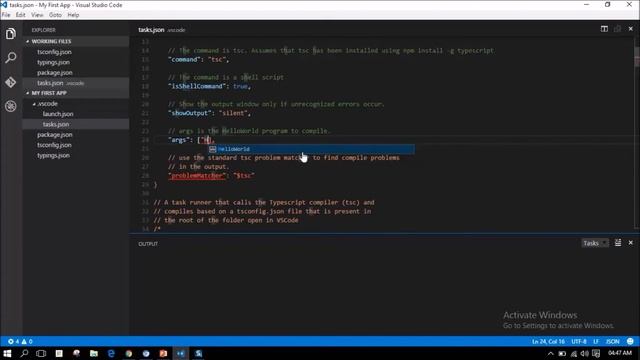Select the tasks.json editor tab title
640x360 pixels.
[151, 30]
